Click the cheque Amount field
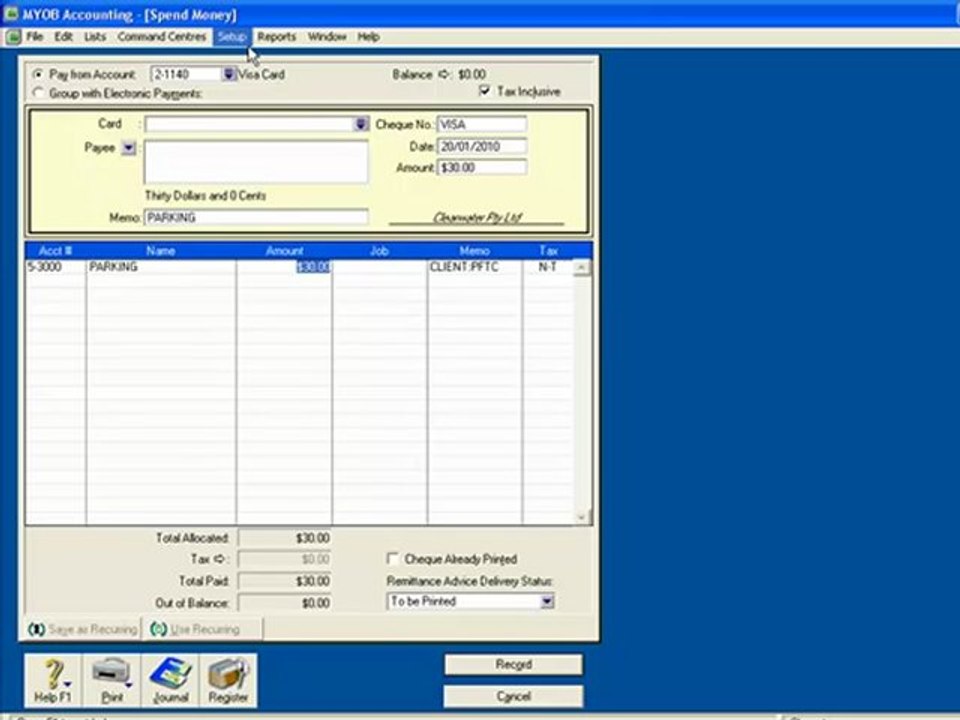This screenshot has width=960, height=720. 481,168
